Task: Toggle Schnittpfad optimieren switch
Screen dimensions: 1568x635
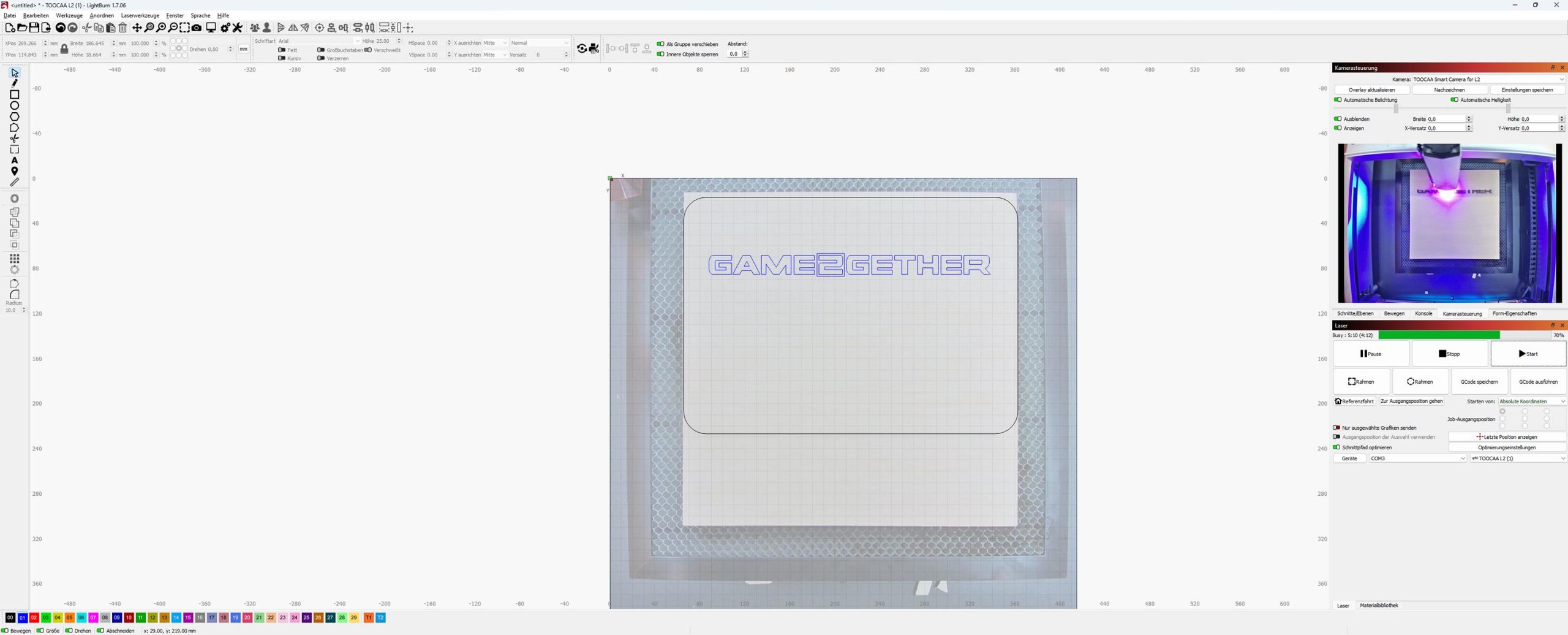Action: [1336, 447]
